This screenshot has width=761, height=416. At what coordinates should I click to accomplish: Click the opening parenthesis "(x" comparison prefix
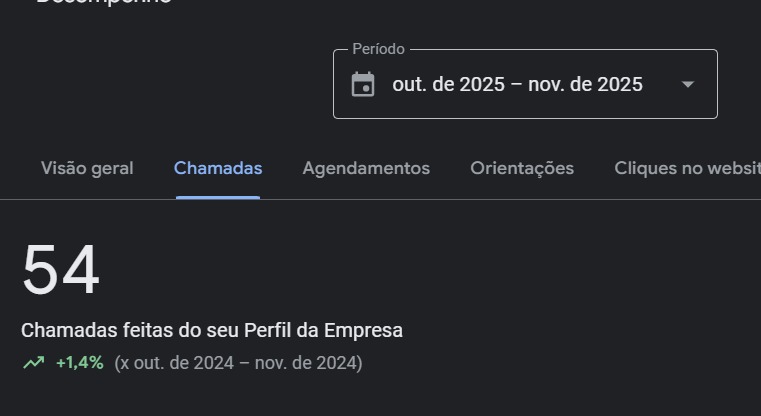(122, 362)
